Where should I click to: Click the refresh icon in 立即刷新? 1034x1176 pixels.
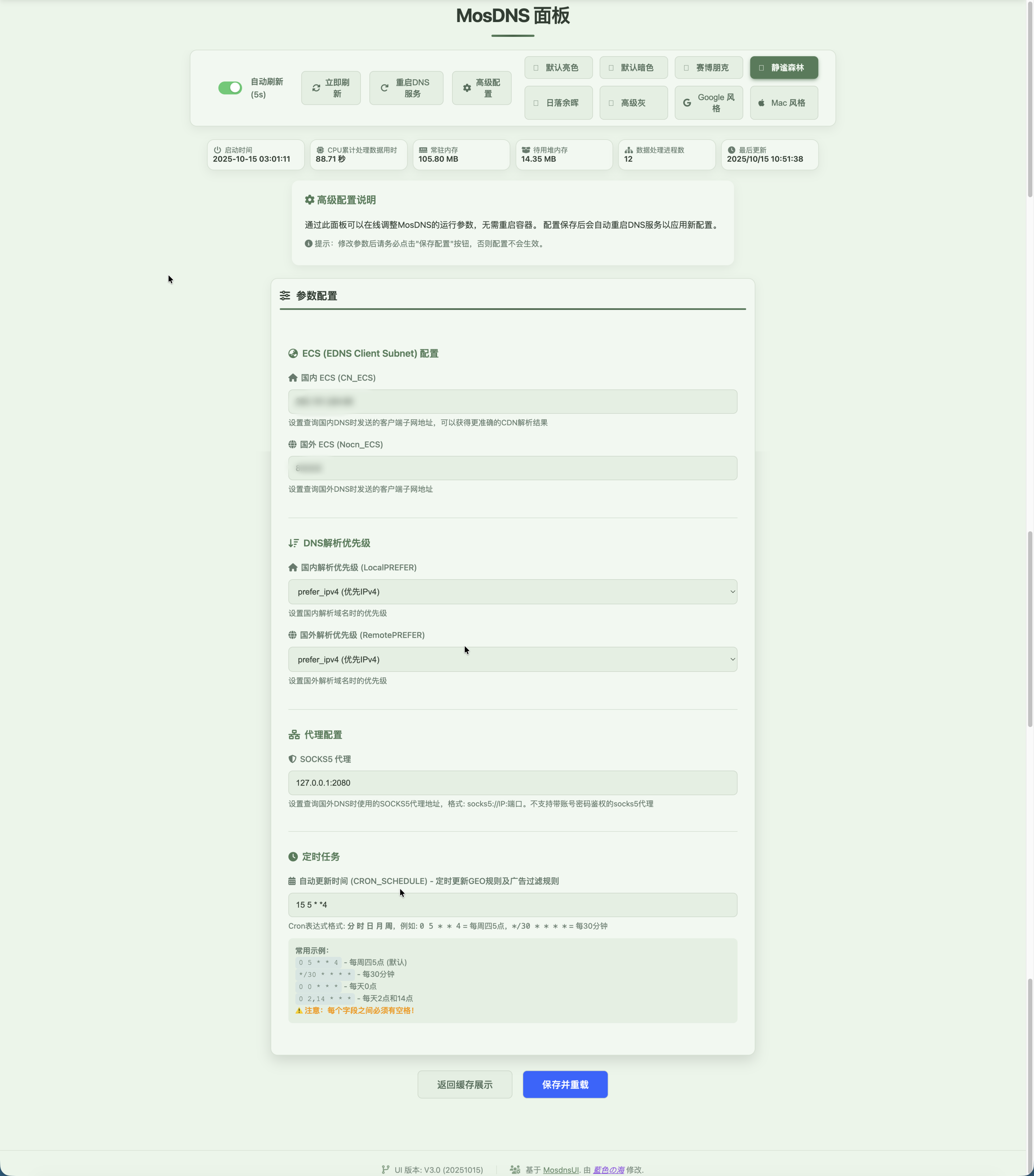[316, 88]
